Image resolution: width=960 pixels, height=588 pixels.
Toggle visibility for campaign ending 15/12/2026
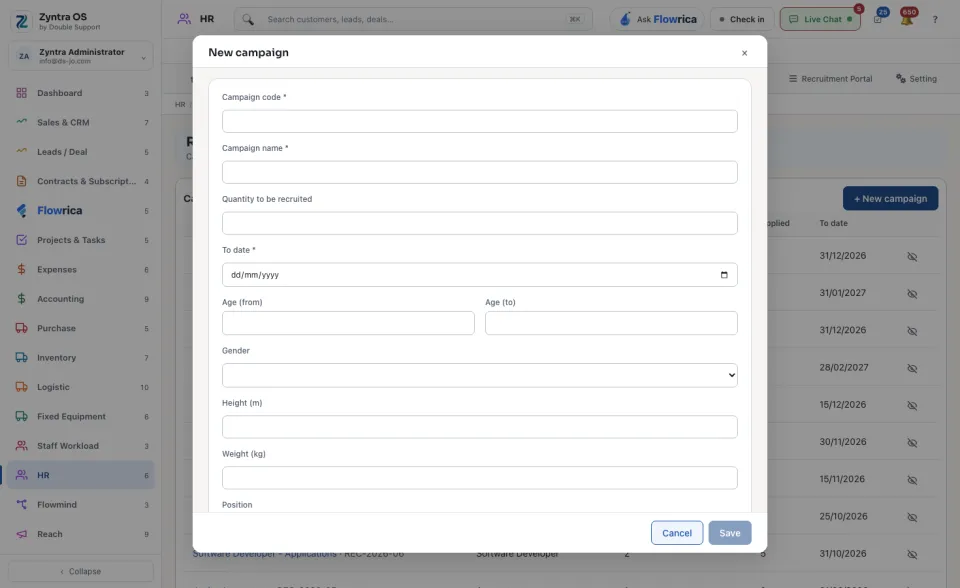coord(912,406)
